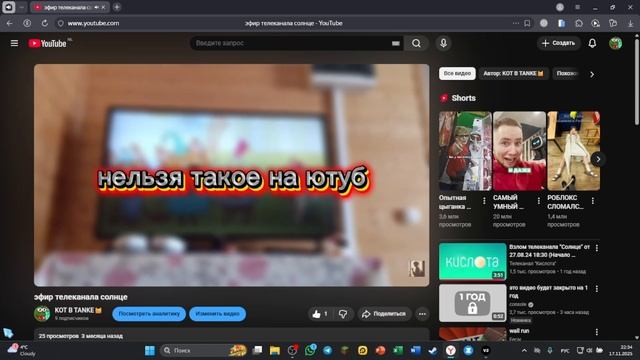Switch to Yandex Browser taskbar icon
The width and height of the screenshot is (640, 360).
point(451,350)
